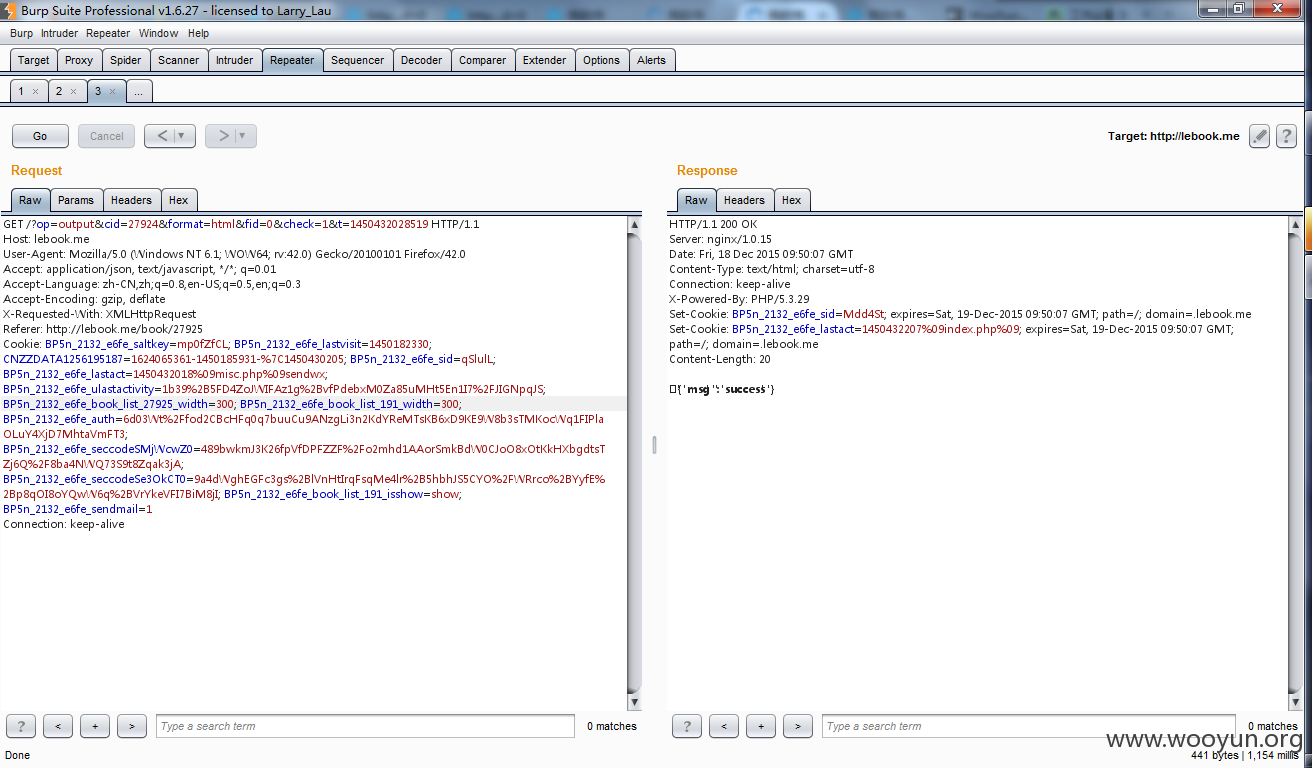
Task: Click request search plus options button
Action: point(95,726)
